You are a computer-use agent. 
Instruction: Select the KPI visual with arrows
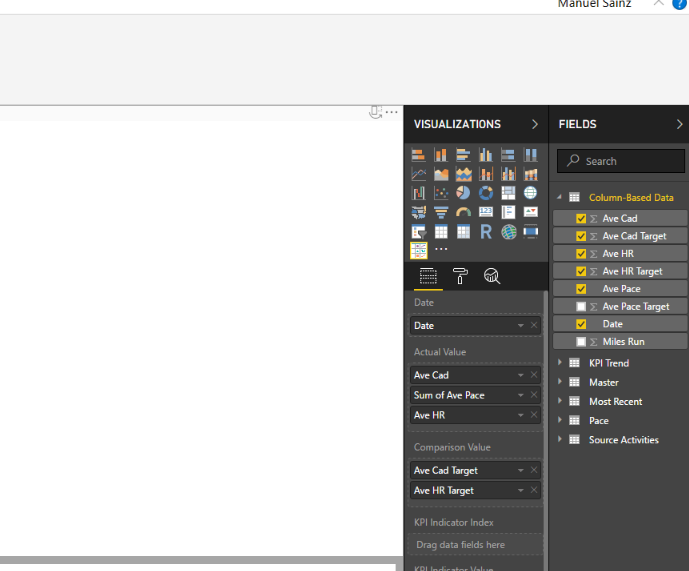click(x=530, y=212)
